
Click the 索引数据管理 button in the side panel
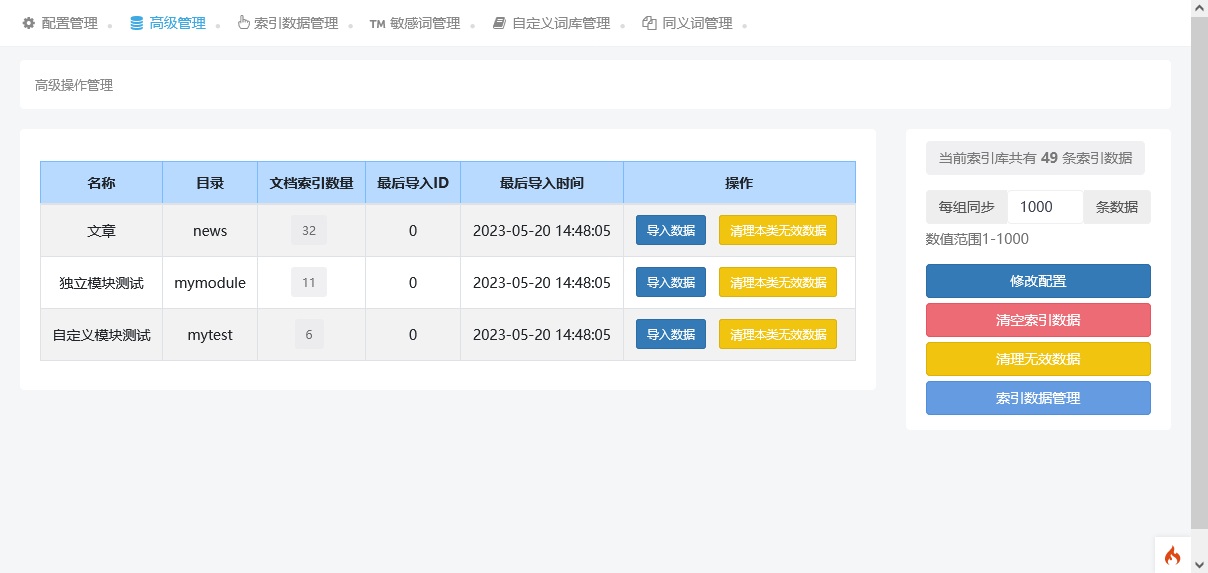point(1038,398)
